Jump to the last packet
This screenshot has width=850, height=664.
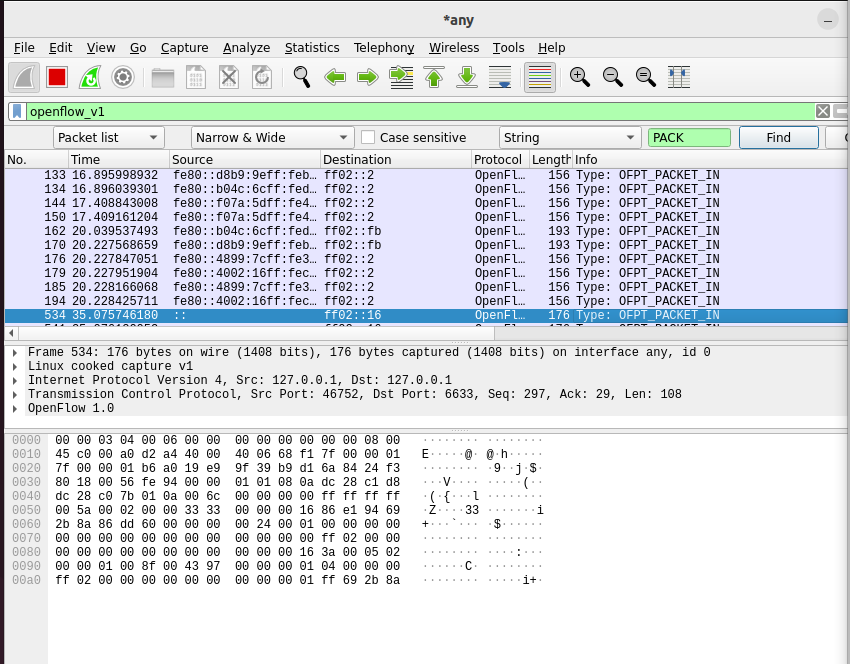[467, 78]
